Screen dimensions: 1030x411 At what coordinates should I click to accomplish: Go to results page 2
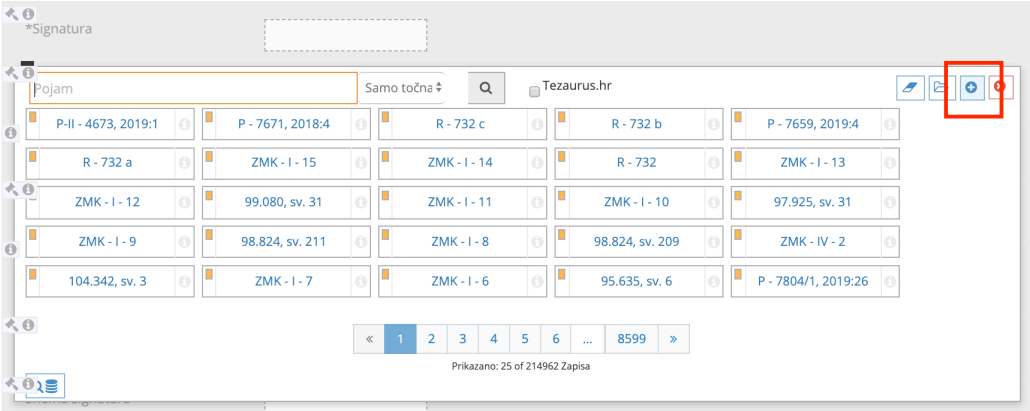point(432,339)
